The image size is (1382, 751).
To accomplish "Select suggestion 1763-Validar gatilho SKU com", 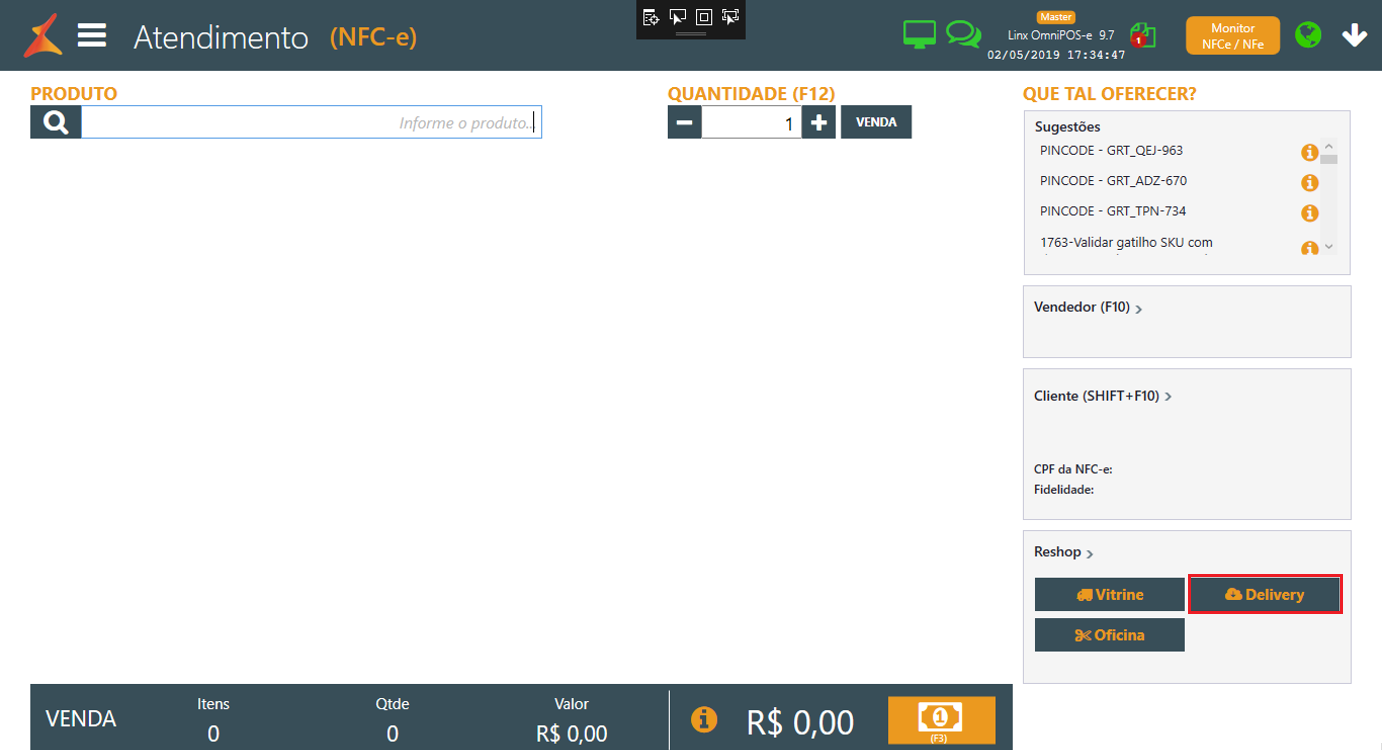I will 1126,242.
